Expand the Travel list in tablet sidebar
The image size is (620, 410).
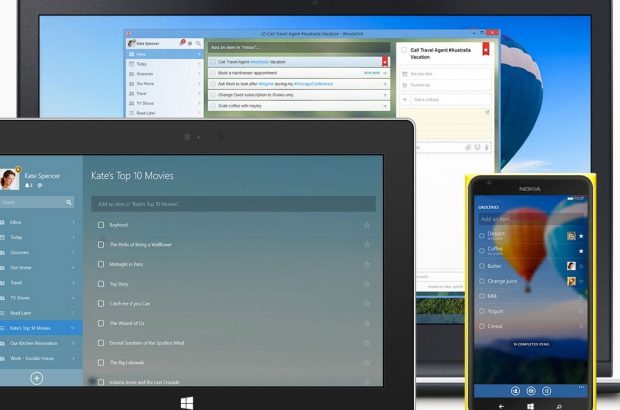tap(73, 283)
